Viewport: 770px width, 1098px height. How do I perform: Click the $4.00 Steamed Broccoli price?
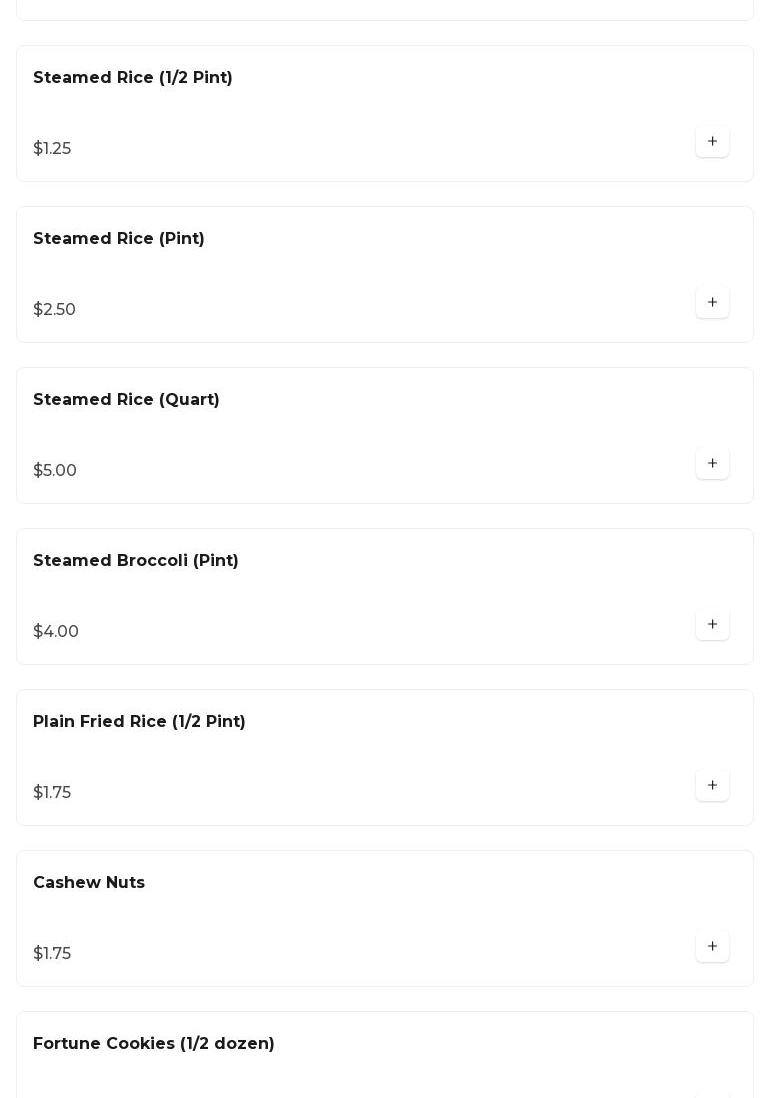[x=56, y=632]
